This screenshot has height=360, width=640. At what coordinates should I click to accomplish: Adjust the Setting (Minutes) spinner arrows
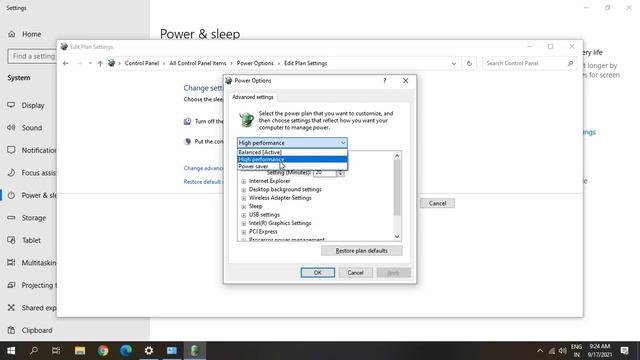coord(340,173)
